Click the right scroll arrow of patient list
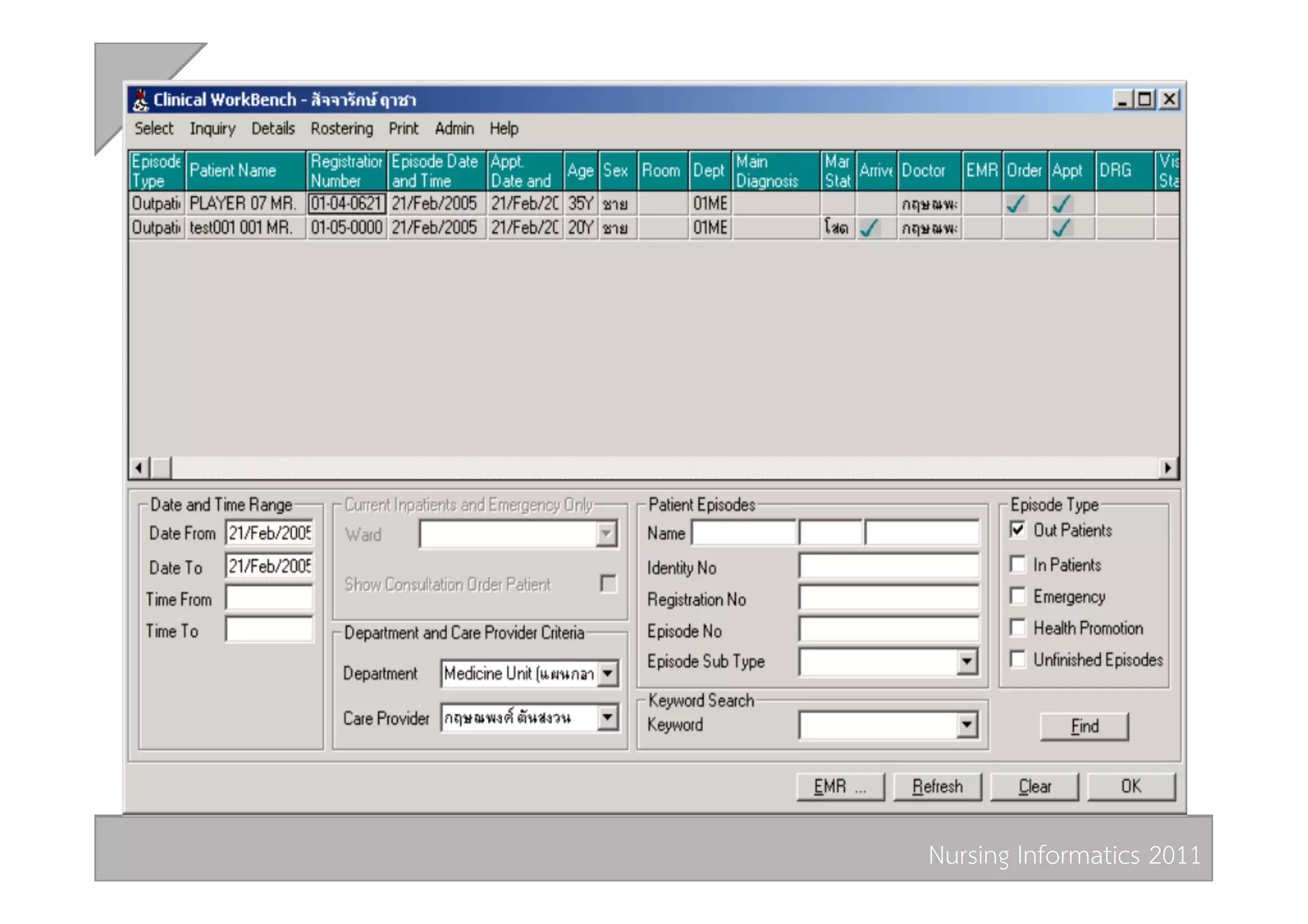 (x=1167, y=468)
